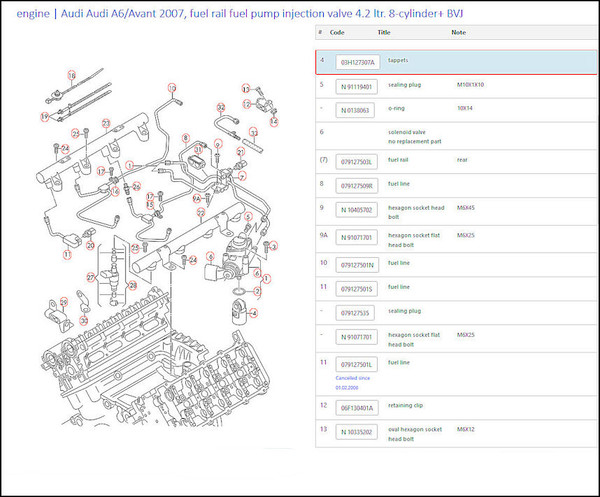Click part code N 10335202
This screenshot has height=497, width=600.
(357, 432)
